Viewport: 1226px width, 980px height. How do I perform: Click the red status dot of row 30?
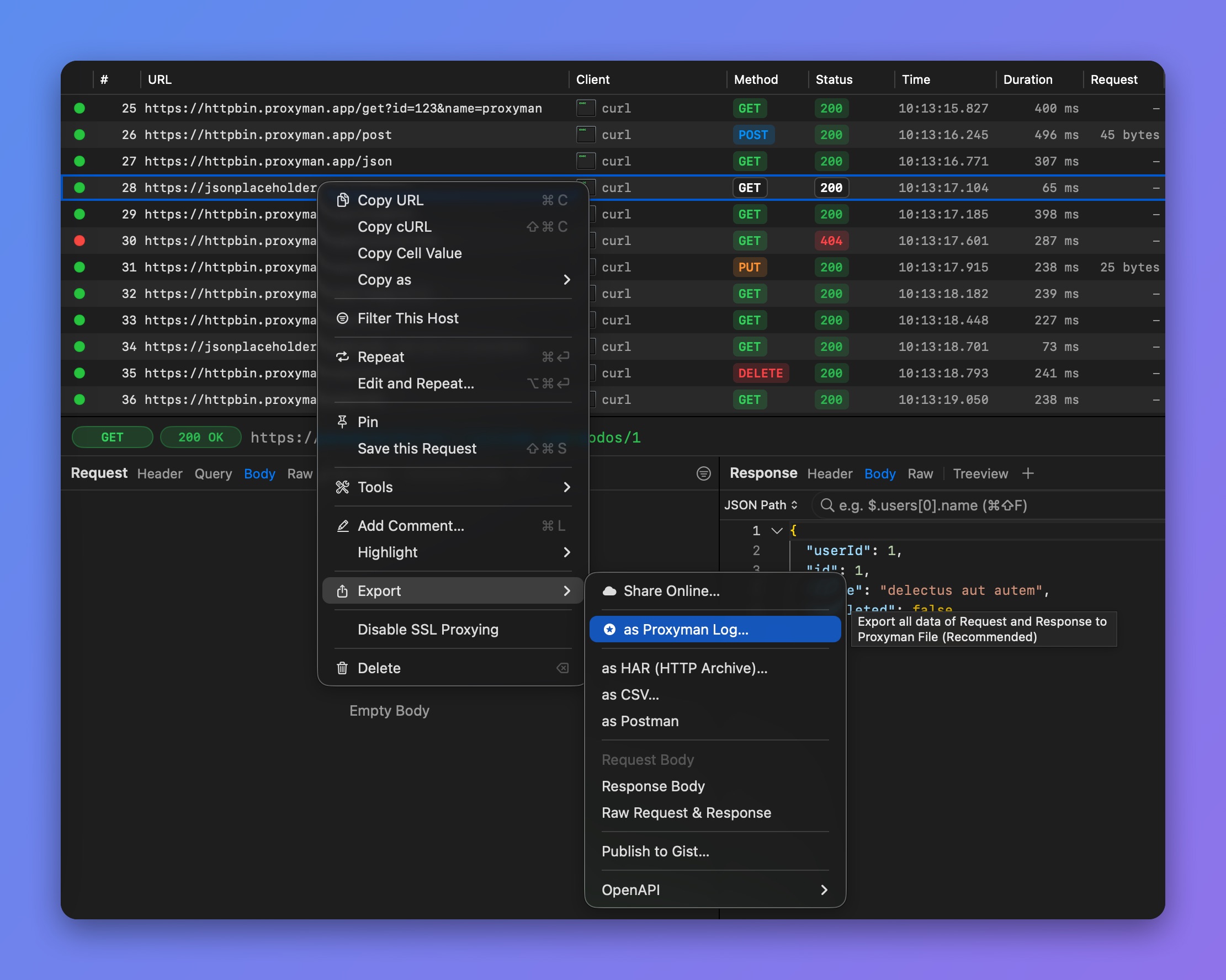tap(79, 241)
